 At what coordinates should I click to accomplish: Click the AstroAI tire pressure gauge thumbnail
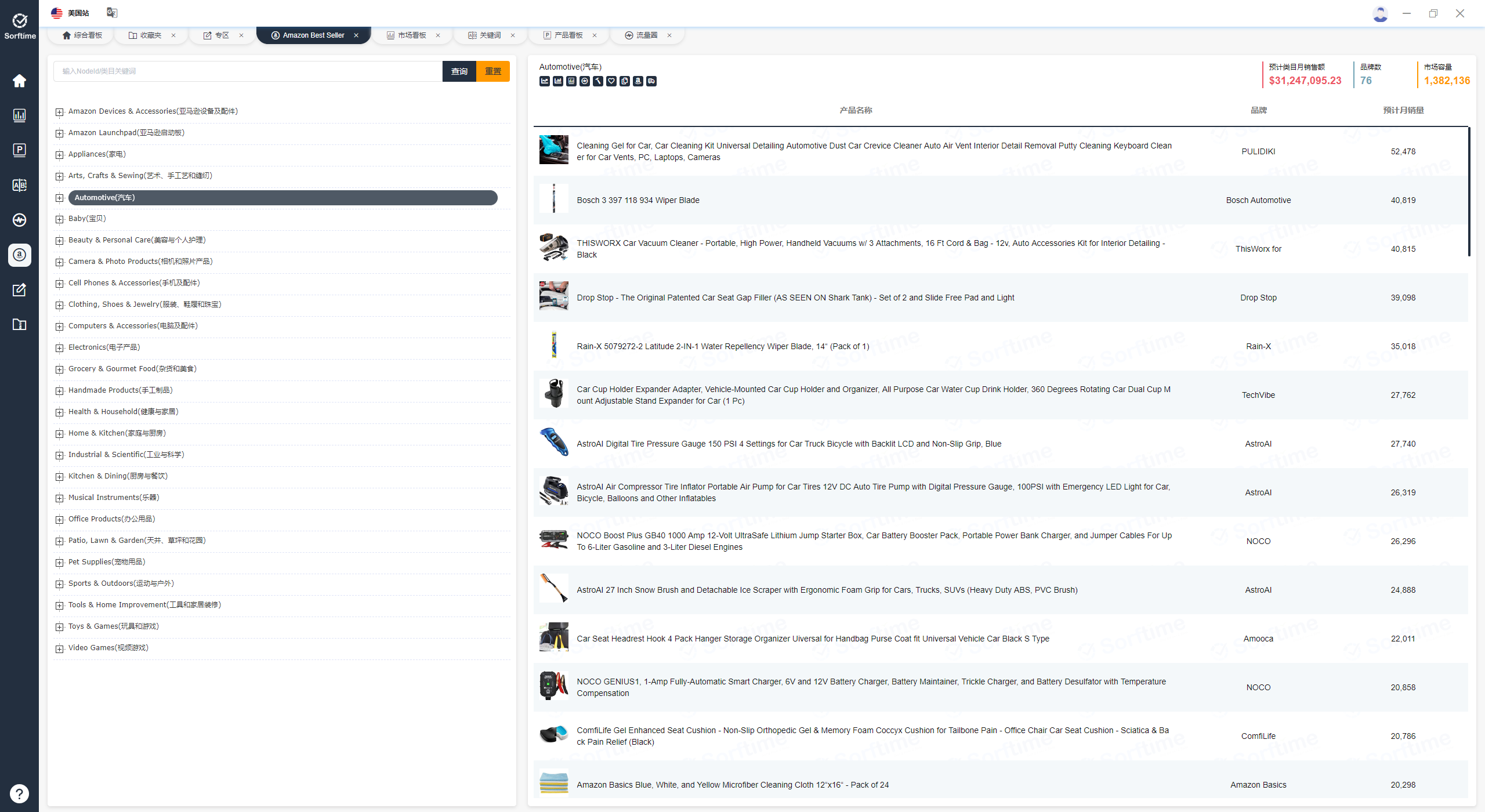554,442
